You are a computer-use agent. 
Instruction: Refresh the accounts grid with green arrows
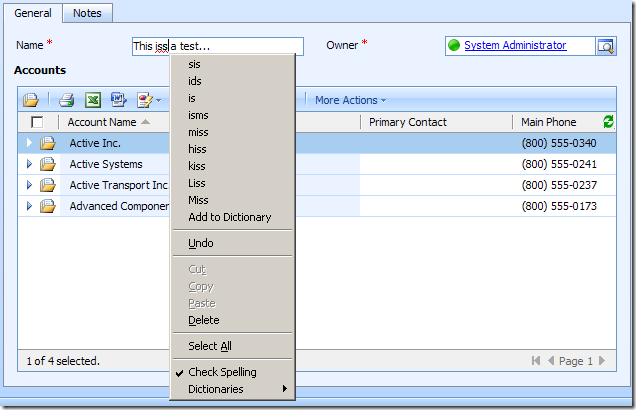click(608, 122)
